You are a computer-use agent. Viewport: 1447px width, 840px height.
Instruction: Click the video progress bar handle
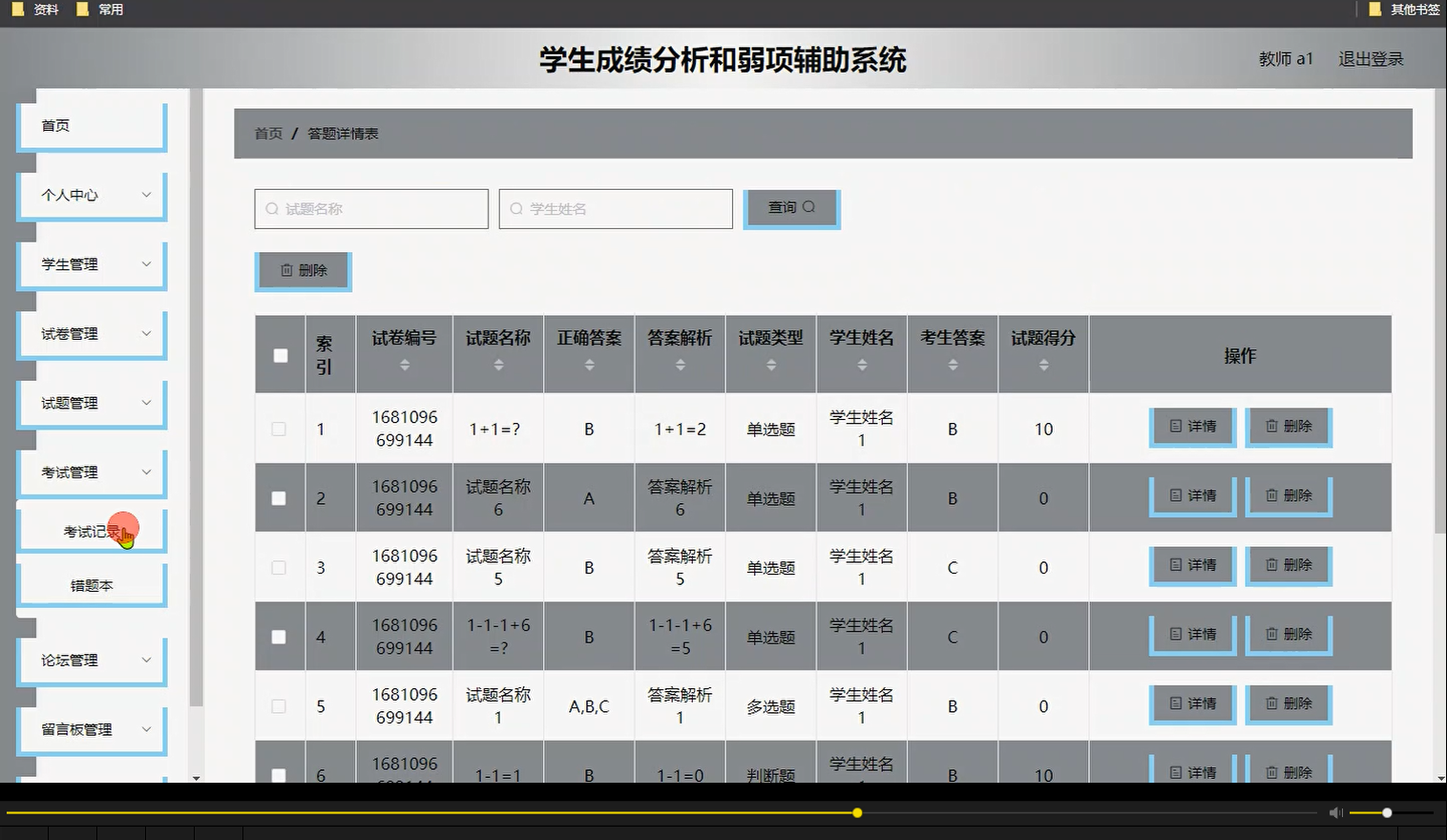coord(857,812)
